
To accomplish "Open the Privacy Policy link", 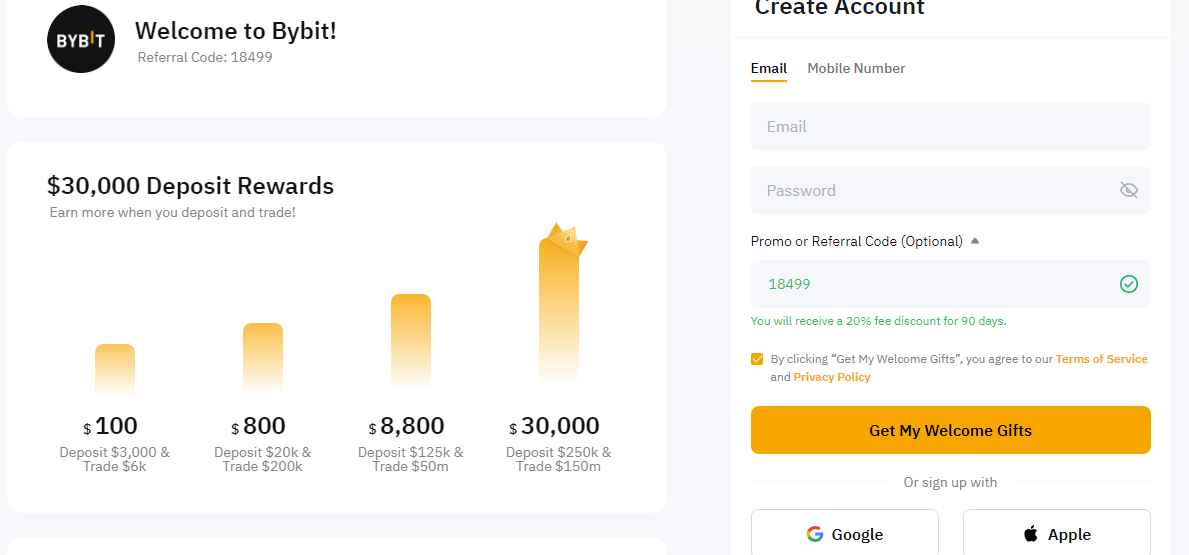I will click(832, 377).
